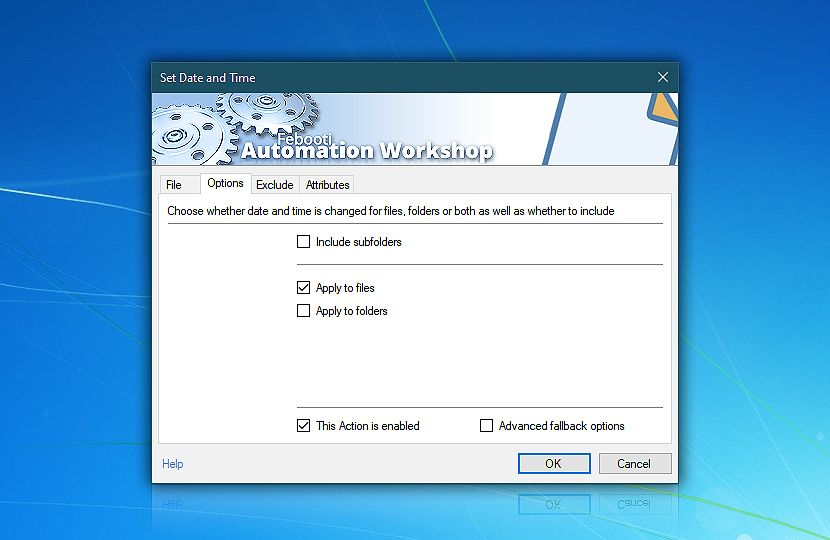
Task: Click the Cancel button
Action: click(x=634, y=464)
